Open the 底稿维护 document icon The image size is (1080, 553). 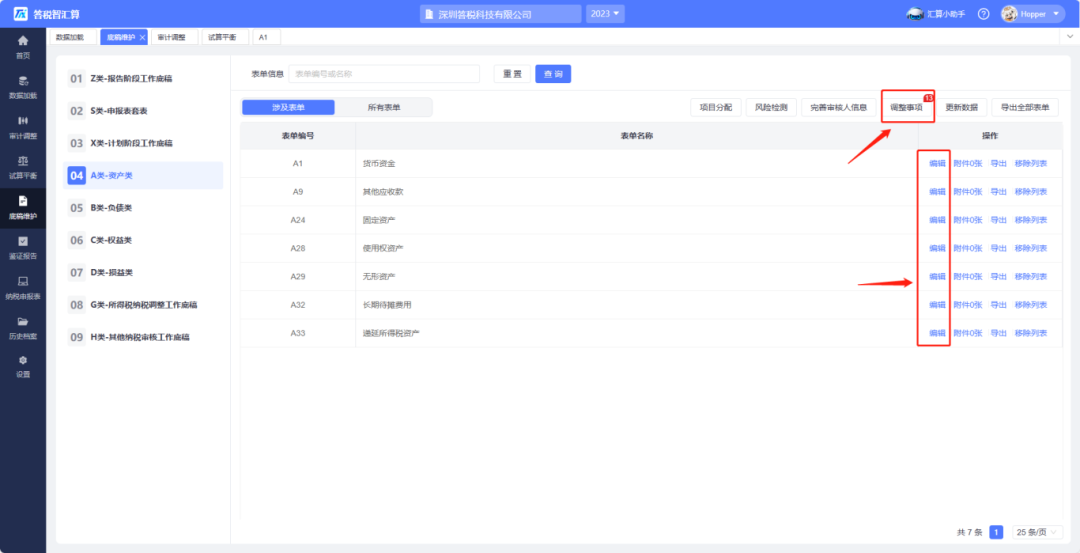coord(23,200)
